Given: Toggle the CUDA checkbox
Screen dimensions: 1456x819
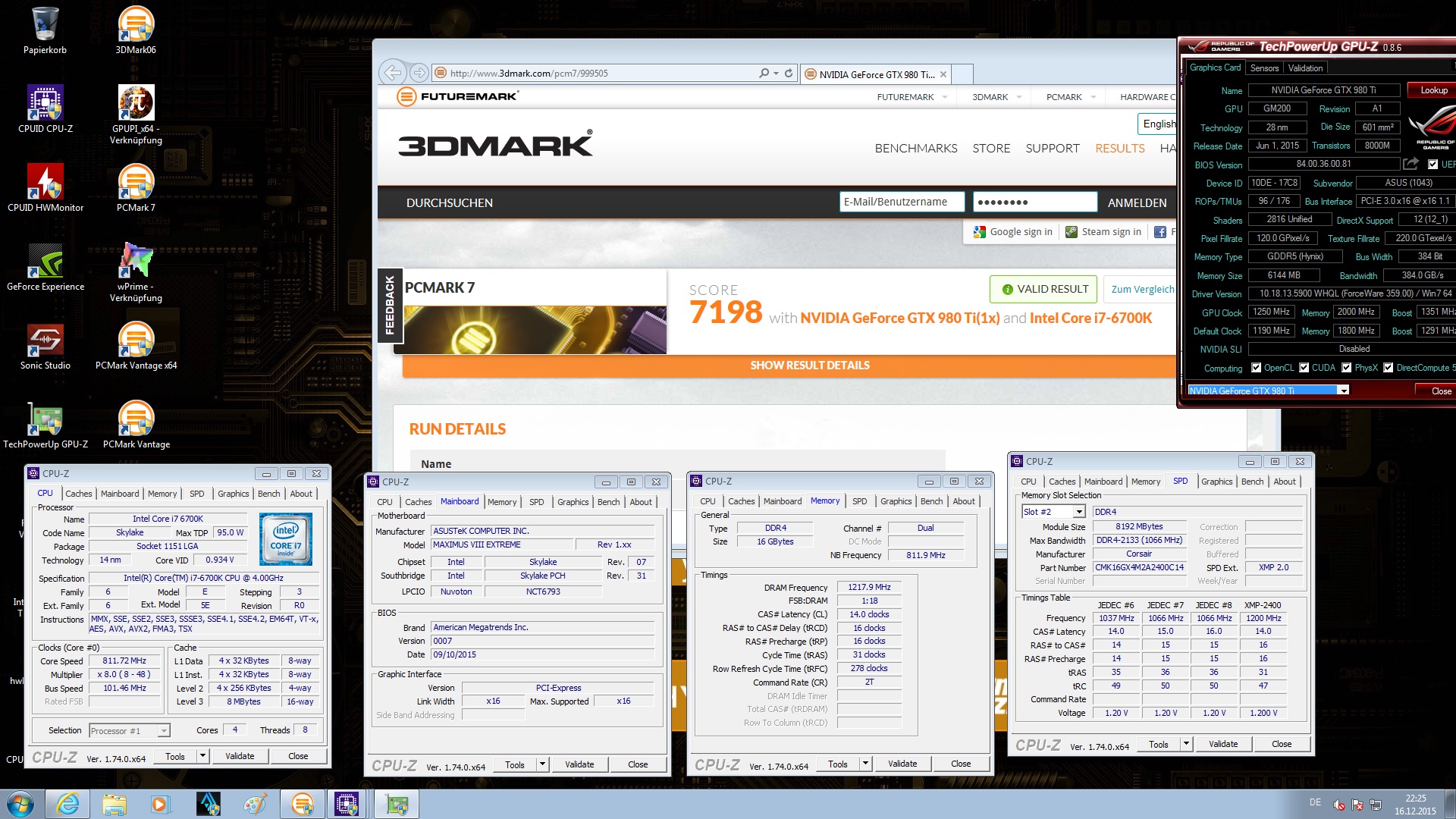Looking at the screenshot, I should (x=1304, y=368).
